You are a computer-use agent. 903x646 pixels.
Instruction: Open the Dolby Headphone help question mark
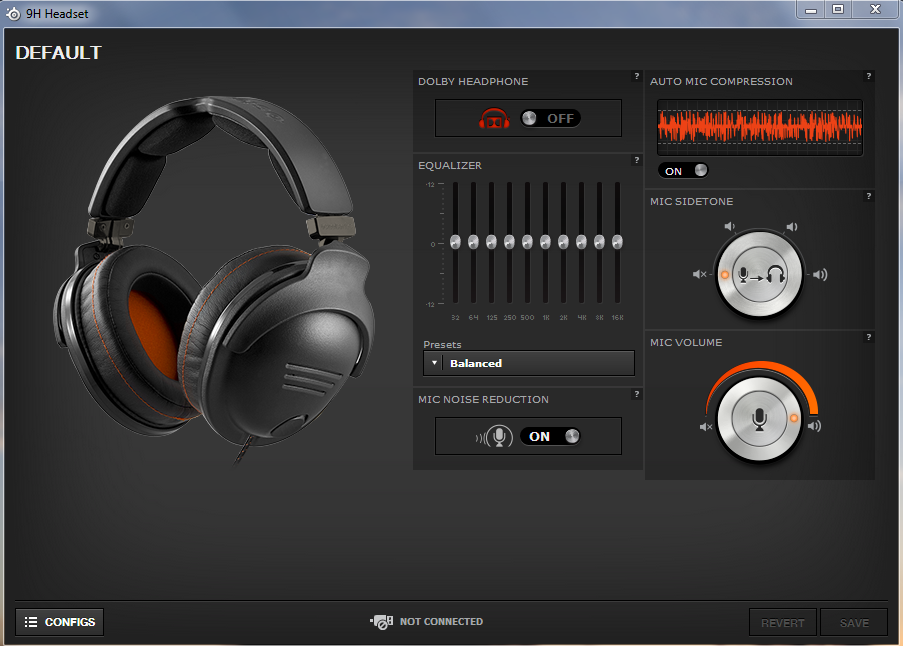coord(636,76)
